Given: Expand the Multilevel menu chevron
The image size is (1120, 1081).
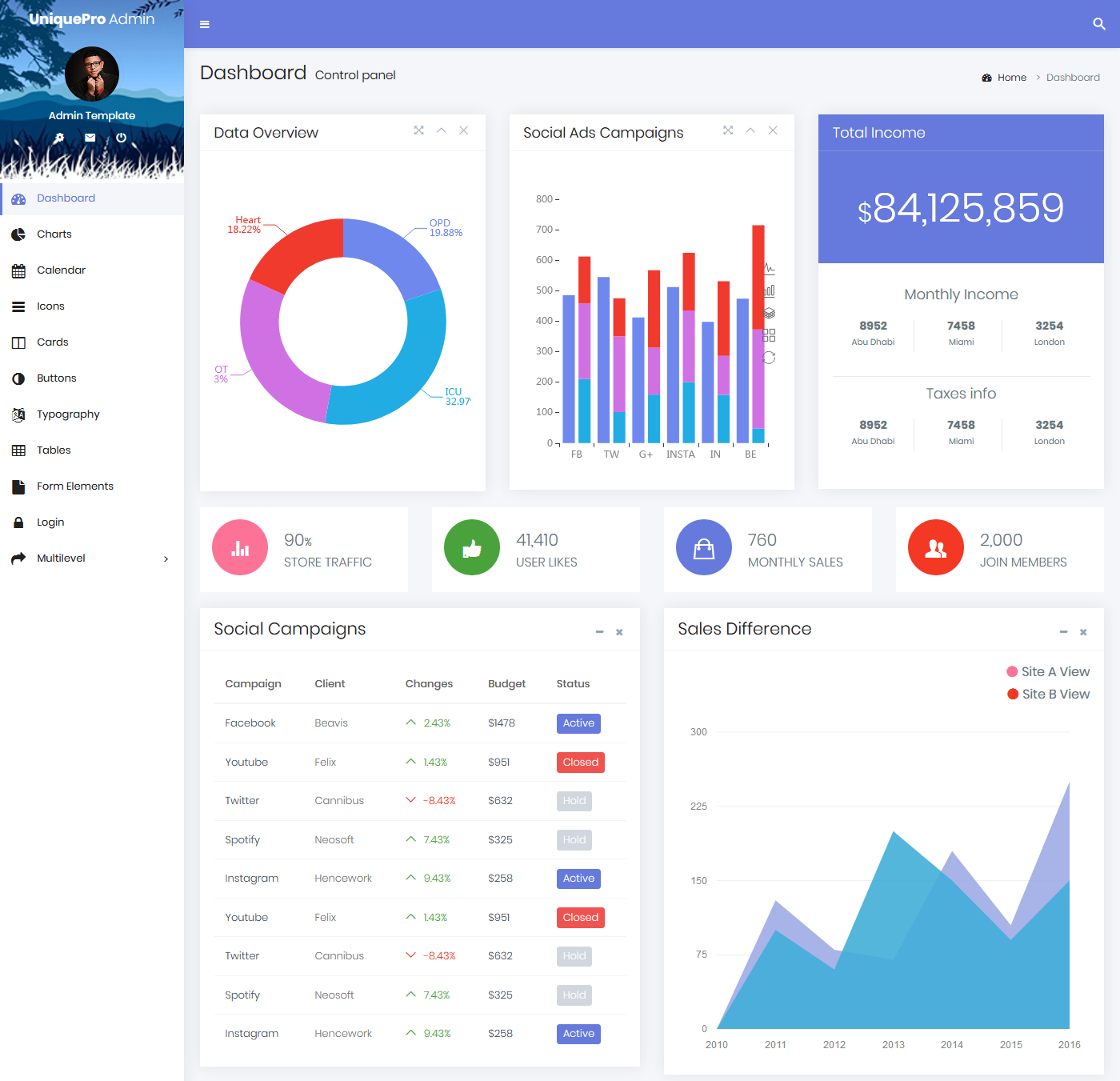Looking at the screenshot, I should point(166,559).
